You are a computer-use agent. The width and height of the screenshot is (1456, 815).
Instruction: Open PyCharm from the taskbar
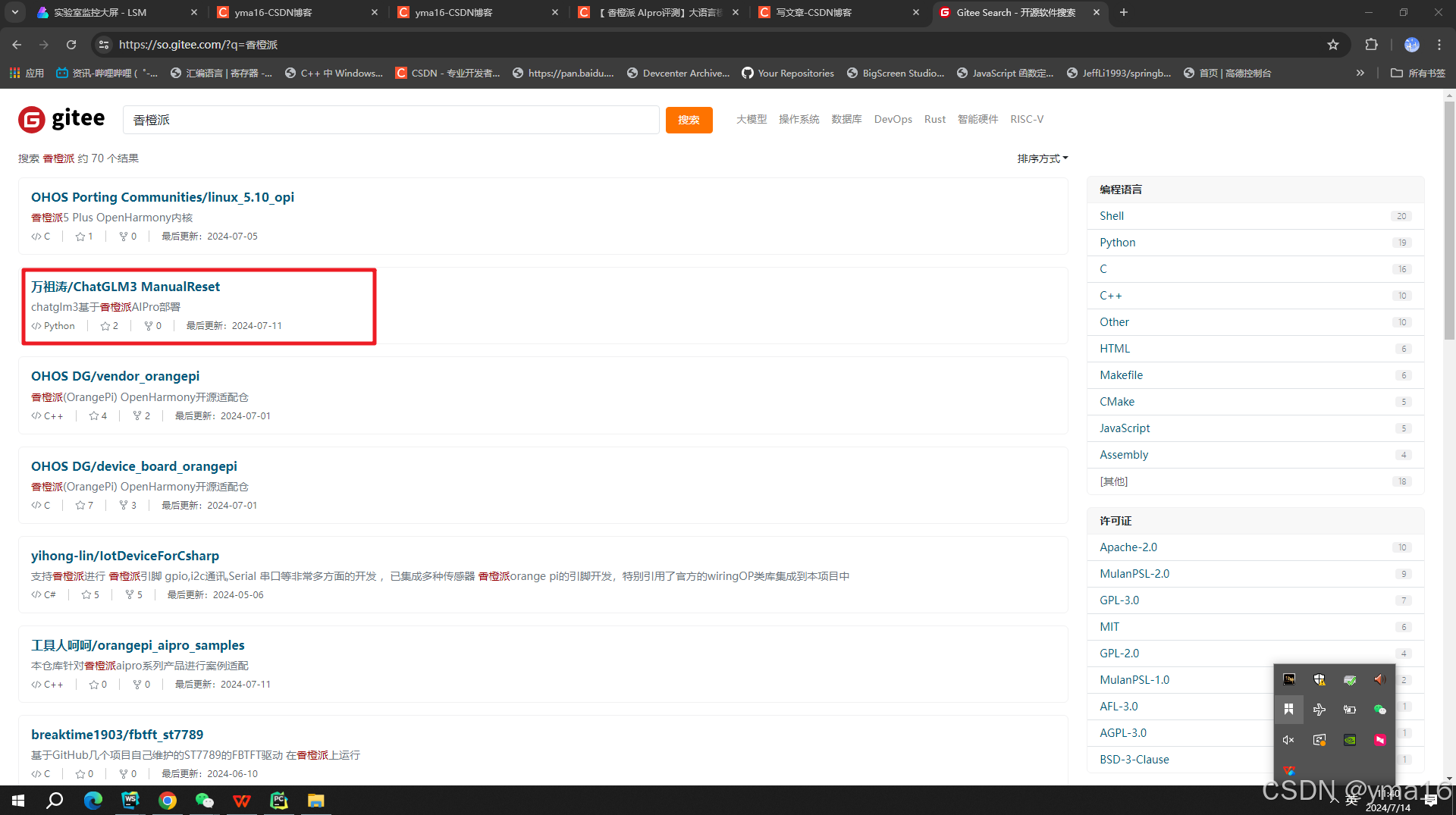(x=279, y=800)
